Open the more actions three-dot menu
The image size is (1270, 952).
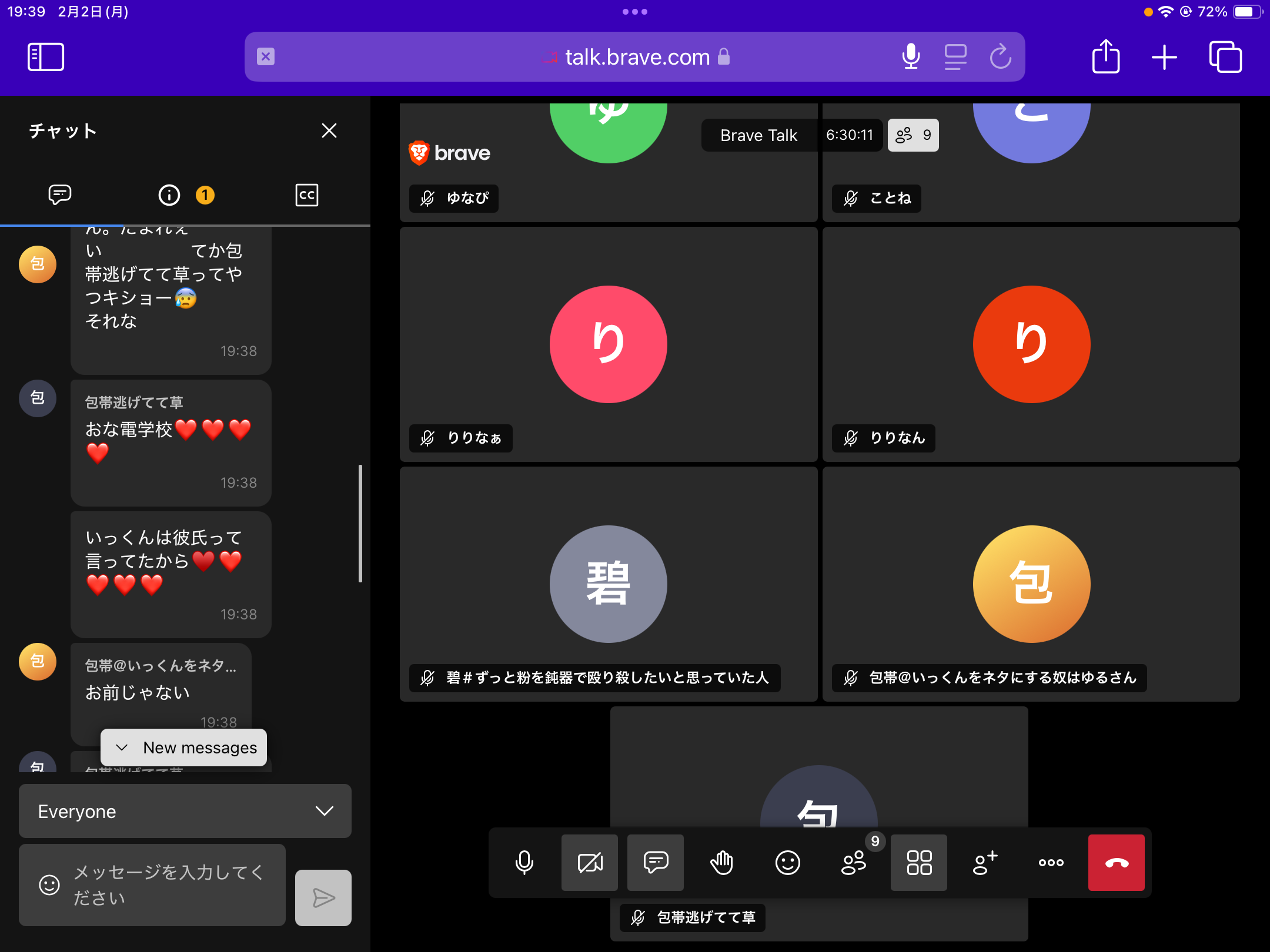pos(1051,862)
